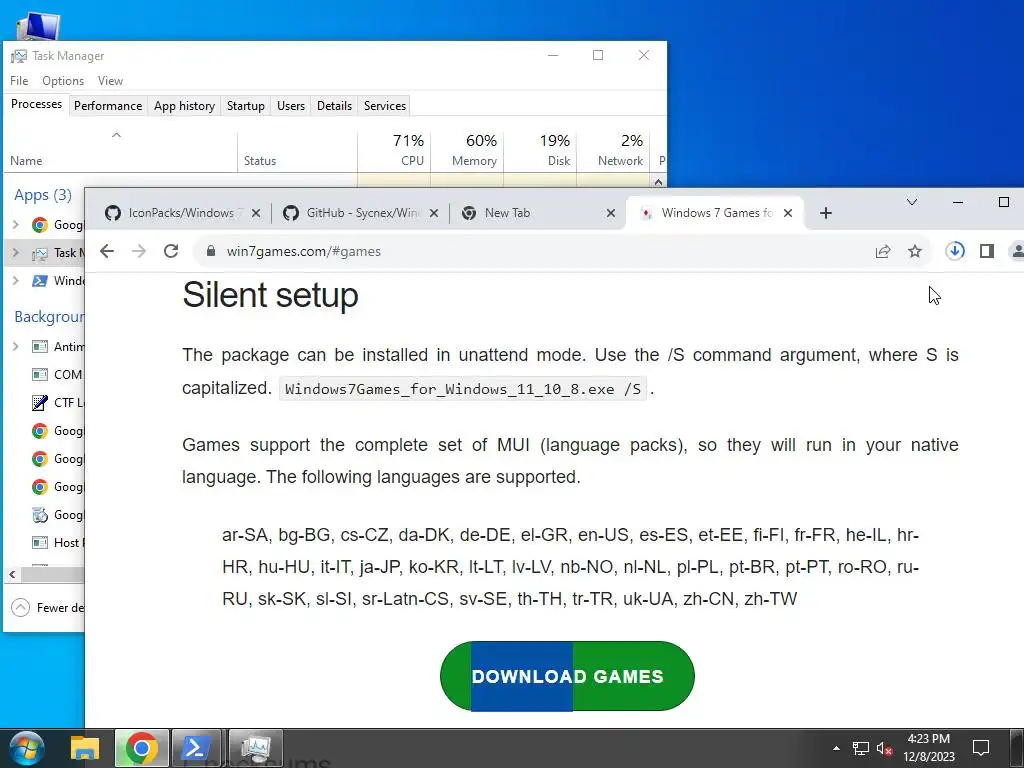
Task: Close the Windows 7 Games tab
Action: tap(788, 213)
